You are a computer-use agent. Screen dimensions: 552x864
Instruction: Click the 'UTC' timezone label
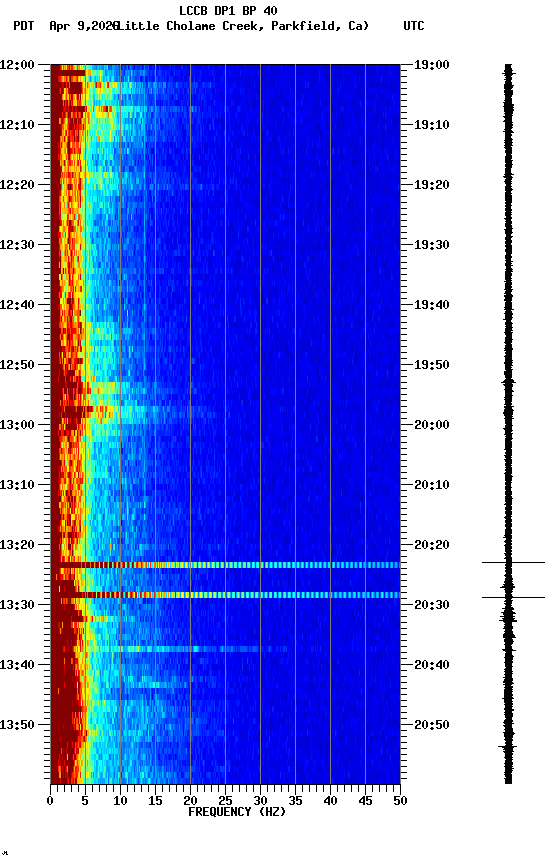point(414,26)
